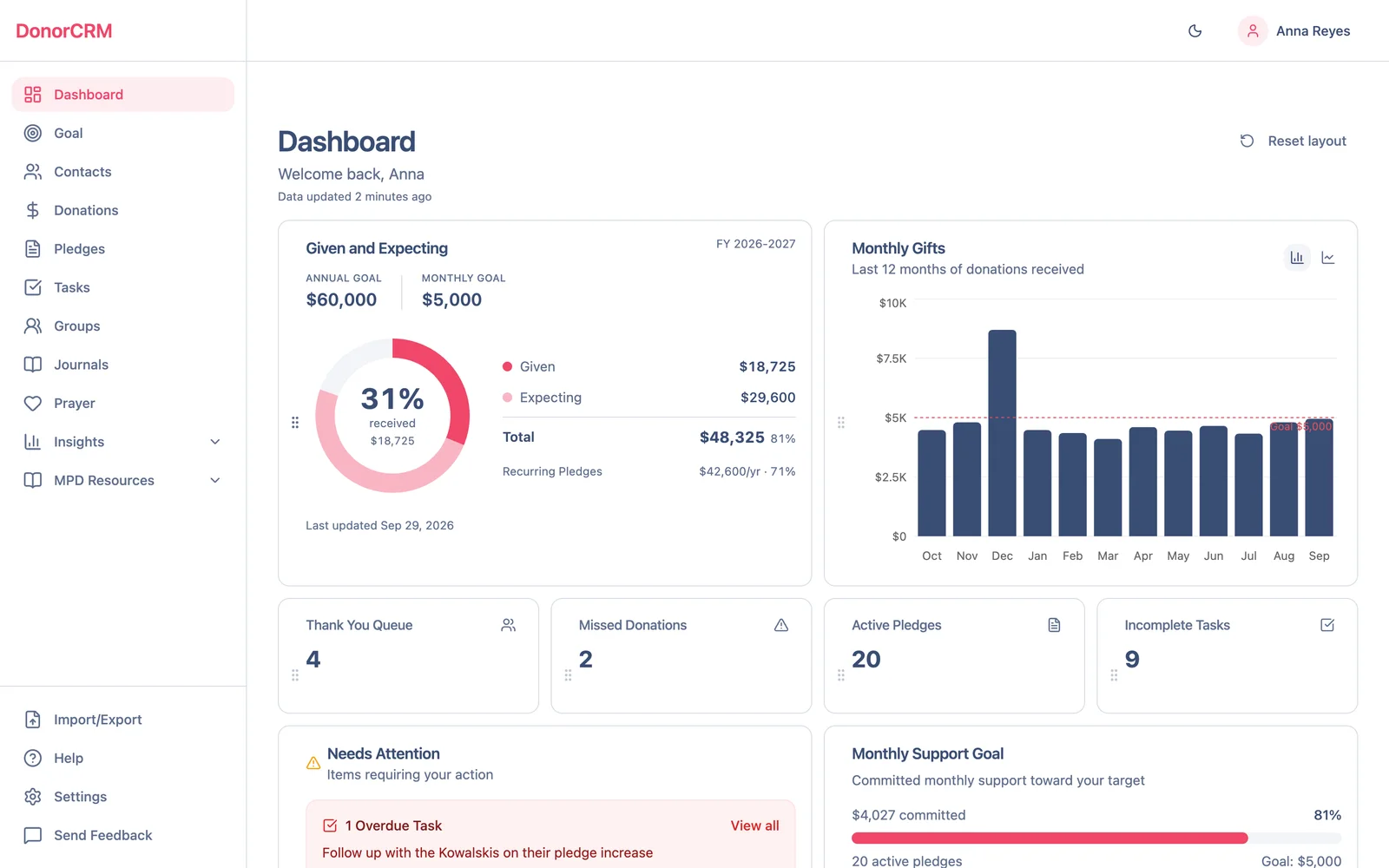Click the Active Pledges document icon
1389x868 pixels.
pyautogui.click(x=1054, y=625)
